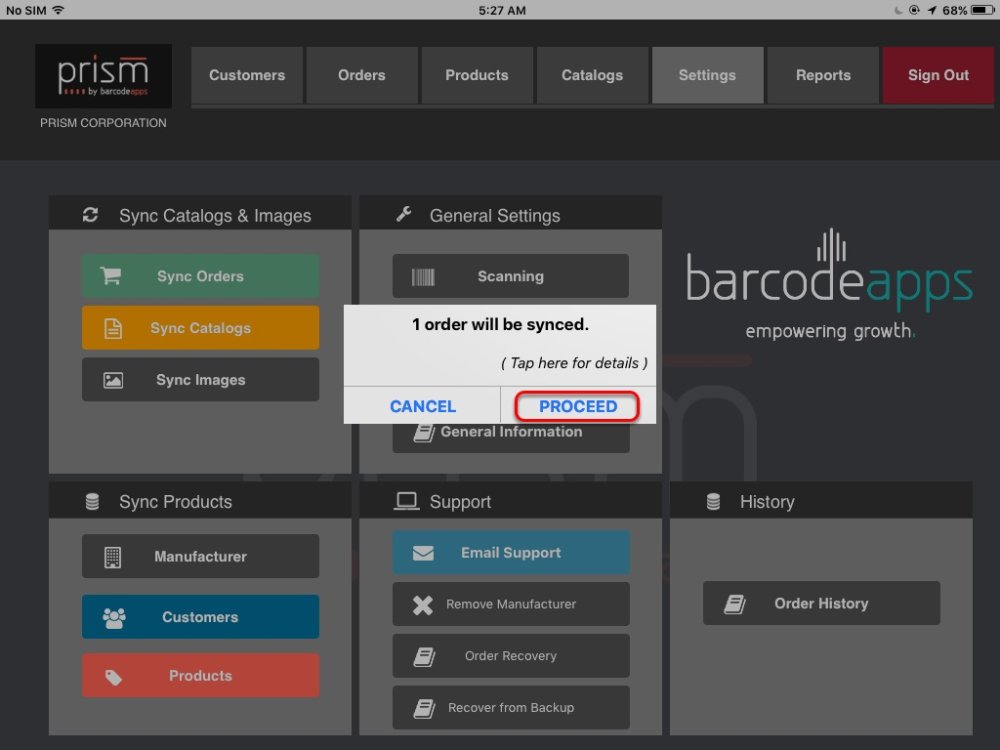Click the PRISM CORPORATION text

103,123
